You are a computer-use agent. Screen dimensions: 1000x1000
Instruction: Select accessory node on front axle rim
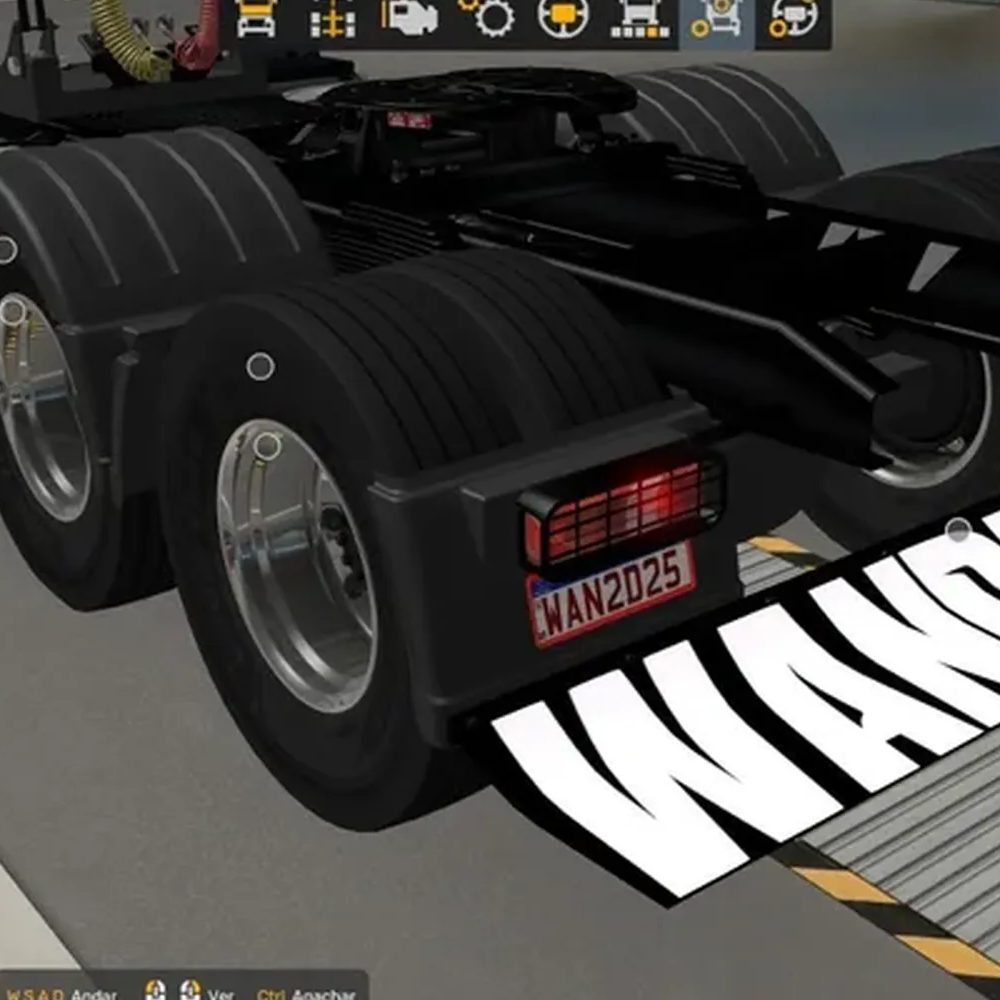[12, 312]
